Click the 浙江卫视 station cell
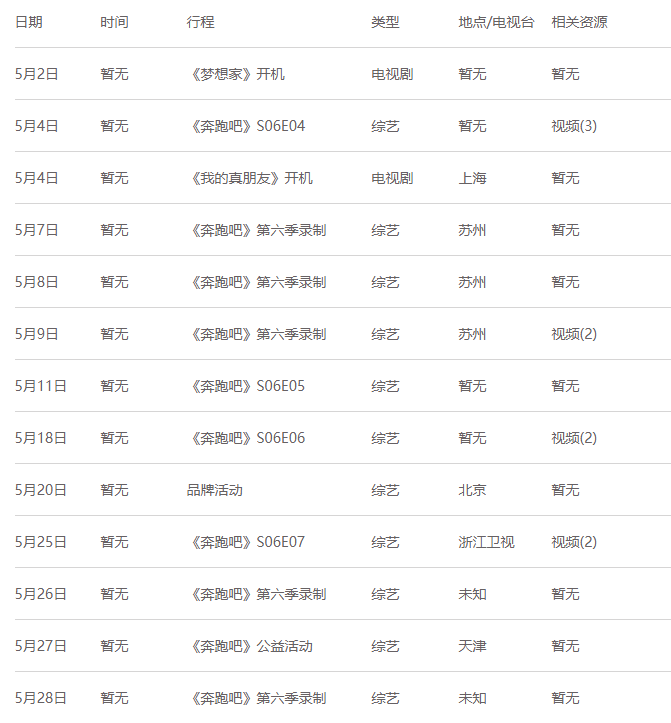 (x=486, y=542)
